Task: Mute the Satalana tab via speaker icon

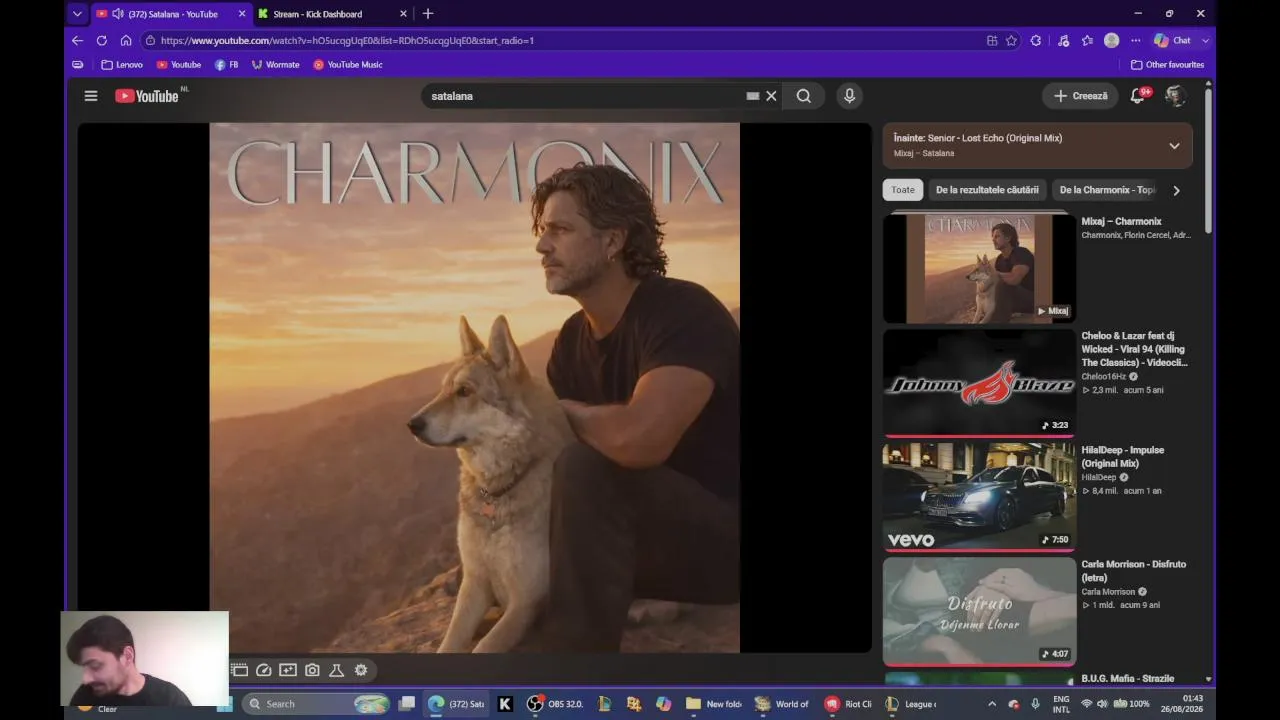Action: click(118, 14)
